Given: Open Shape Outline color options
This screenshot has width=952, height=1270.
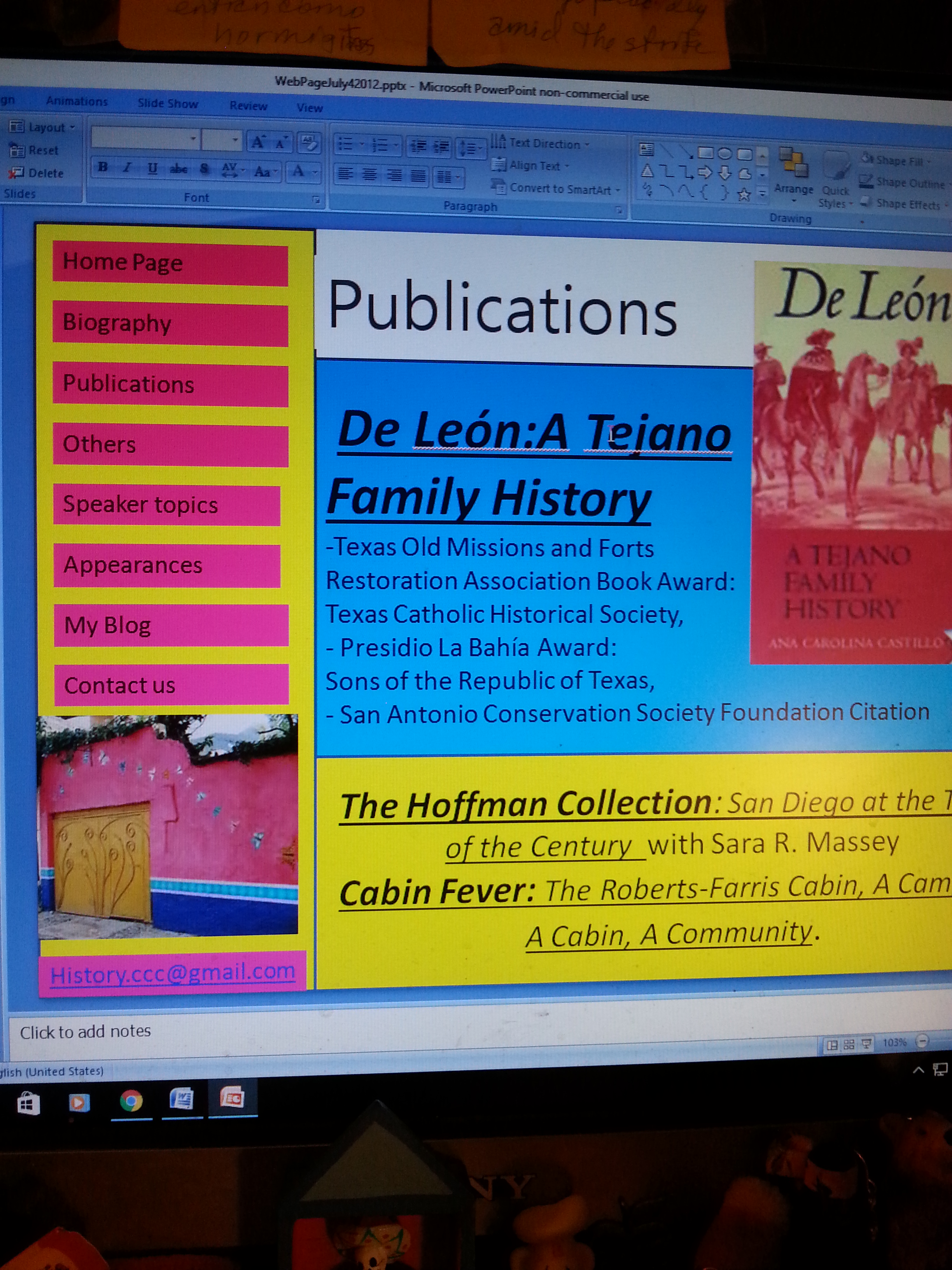Looking at the screenshot, I should coord(905,182).
